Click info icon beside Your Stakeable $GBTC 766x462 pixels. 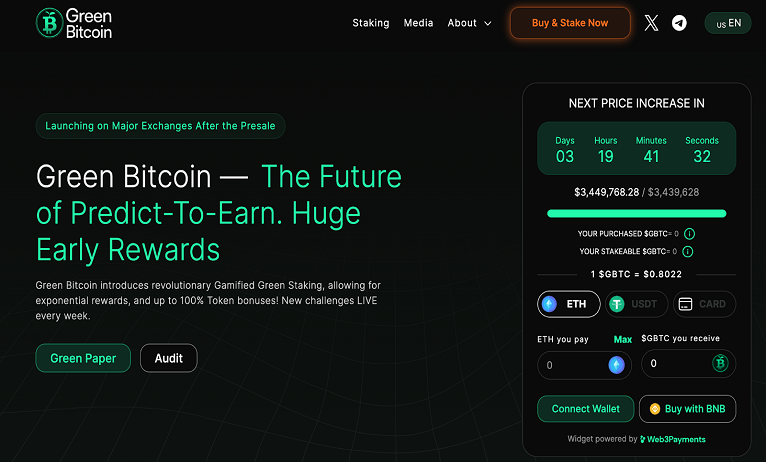[687, 252]
